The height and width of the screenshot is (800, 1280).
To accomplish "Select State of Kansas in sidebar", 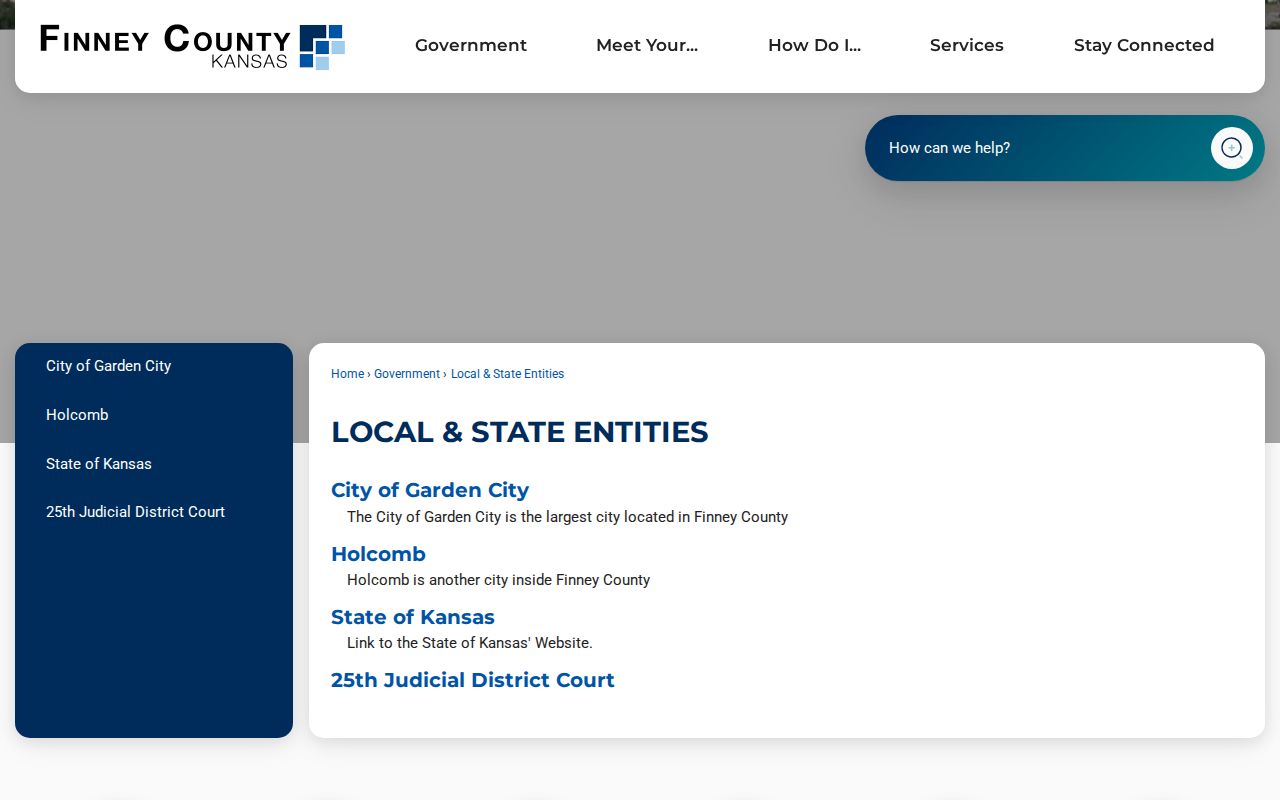I will [154, 464].
